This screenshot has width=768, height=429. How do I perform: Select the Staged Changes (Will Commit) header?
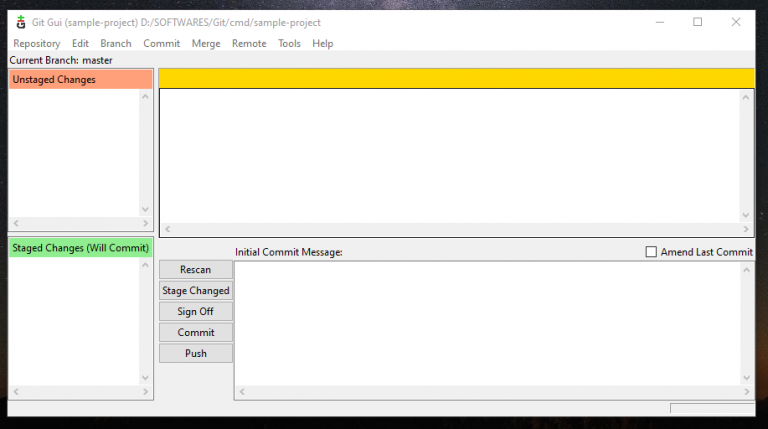pos(81,248)
